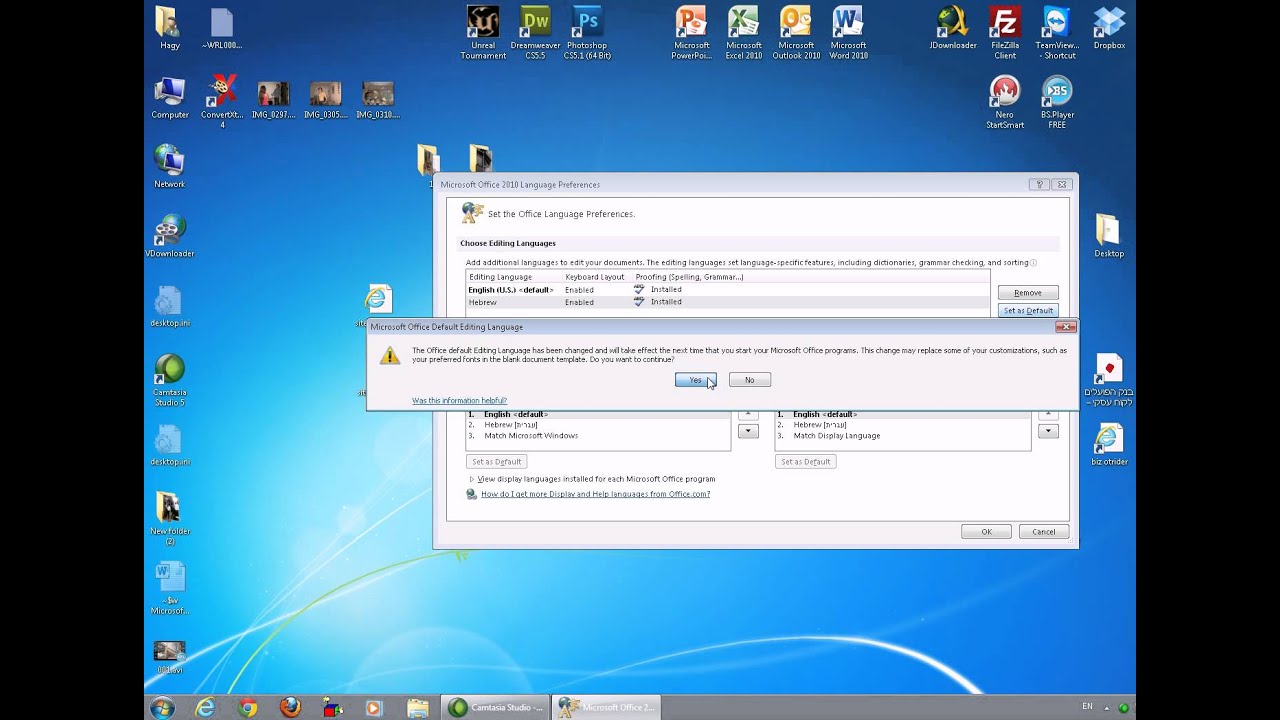Open the biz otrider shortcut icon
Image resolution: width=1280 pixels, height=720 pixels.
1109,445
